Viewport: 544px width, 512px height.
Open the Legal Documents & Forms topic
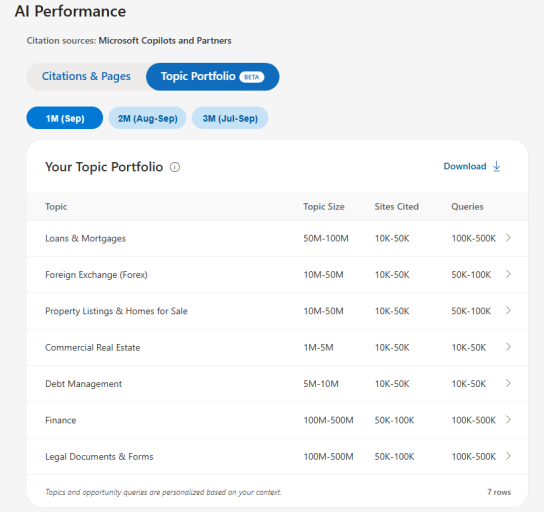pyautogui.click(x=99, y=457)
